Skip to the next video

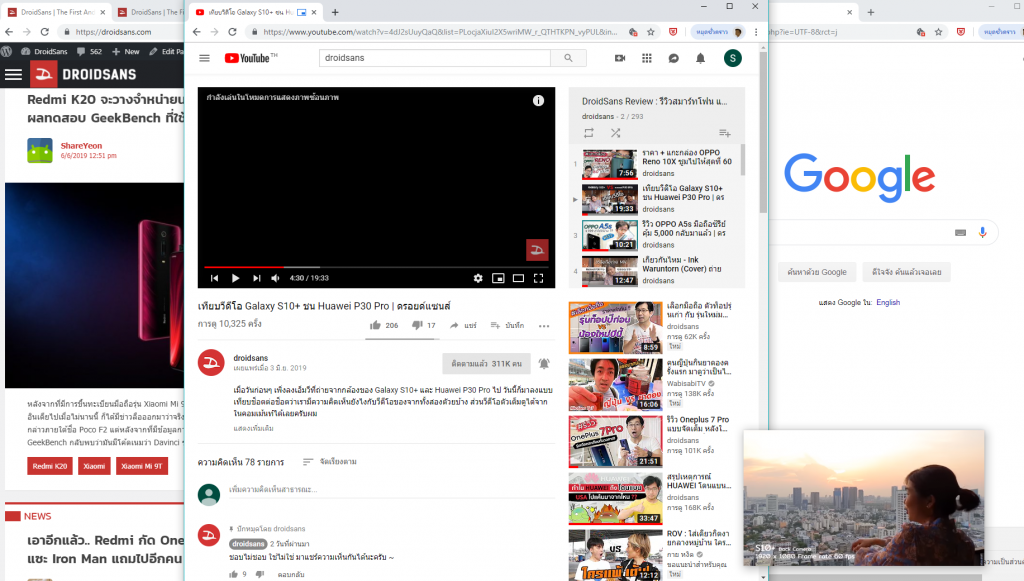[x=257, y=278]
